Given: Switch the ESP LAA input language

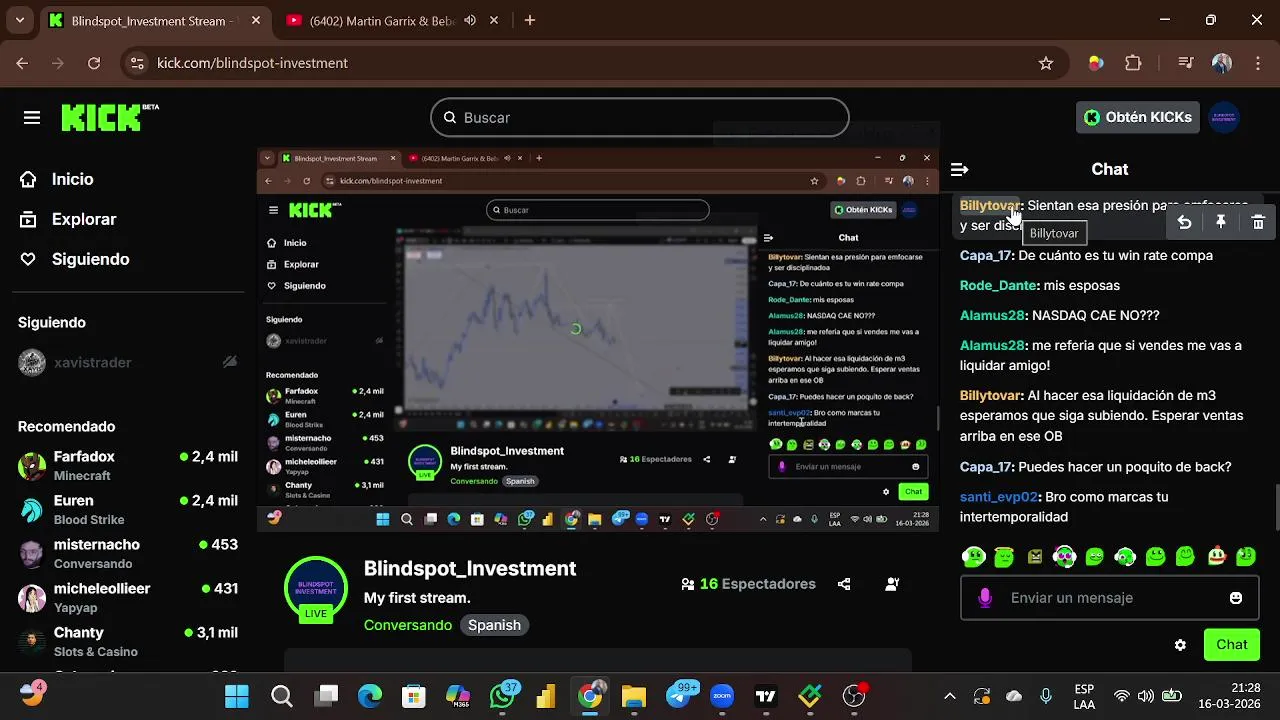Looking at the screenshot, I should point(1084,696).
